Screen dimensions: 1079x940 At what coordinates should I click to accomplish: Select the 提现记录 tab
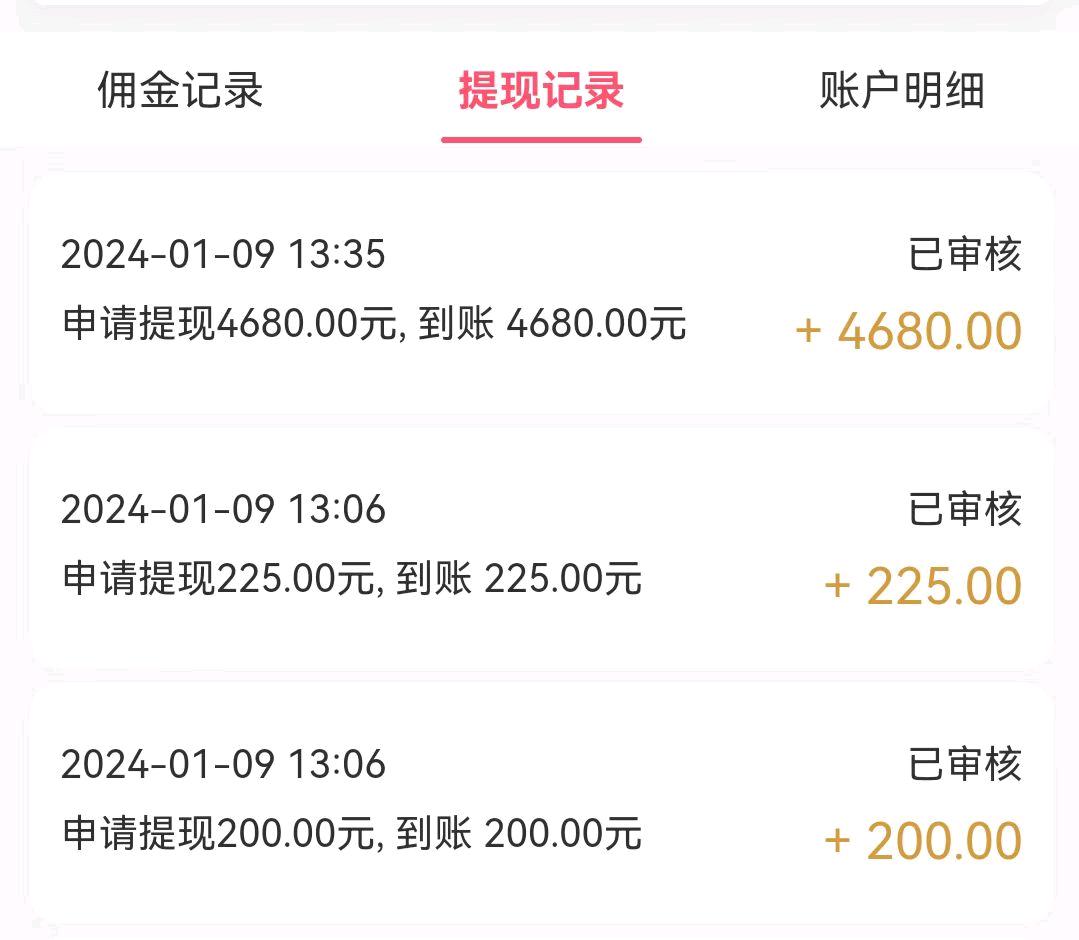coord(541,91)
